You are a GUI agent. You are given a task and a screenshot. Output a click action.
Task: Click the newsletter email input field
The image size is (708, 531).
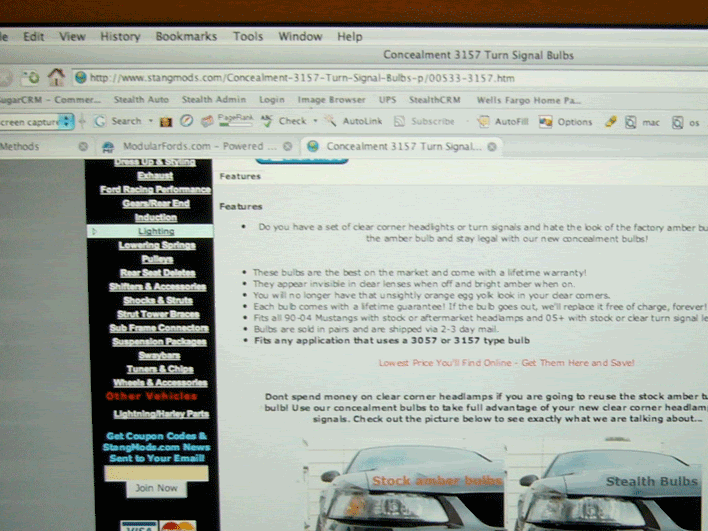click(156, 474)
